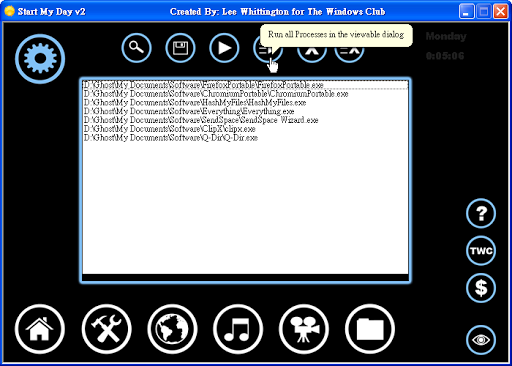
Task: Toggle the eye view icon
Action: (481, 340)
